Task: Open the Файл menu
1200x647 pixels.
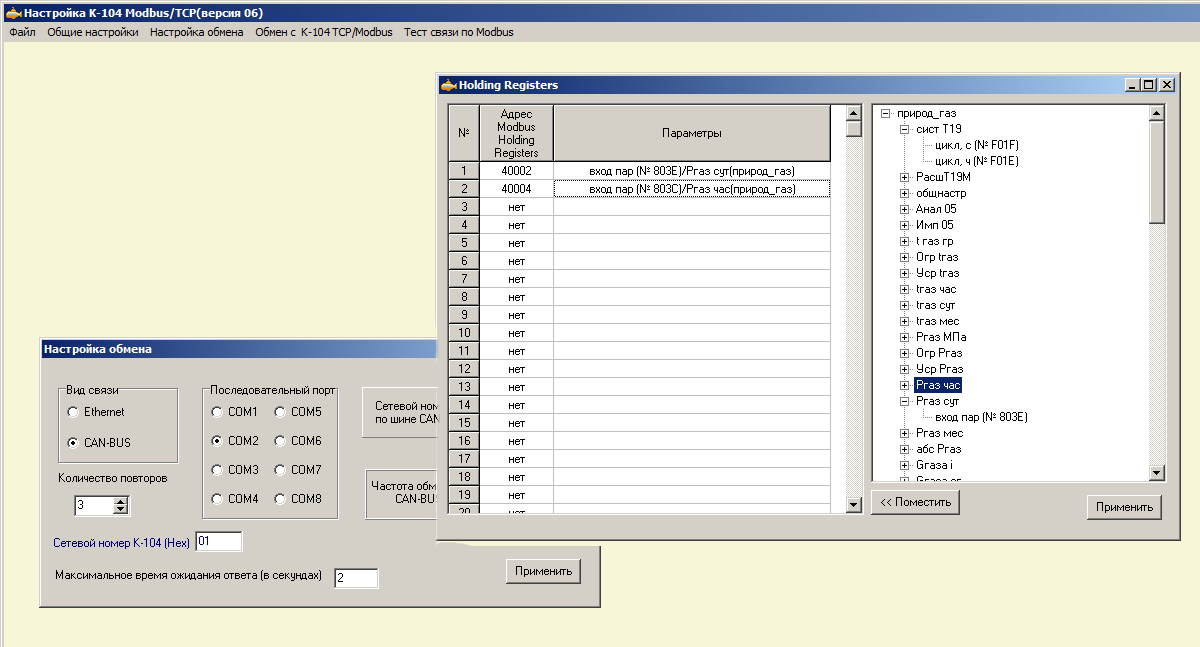Action: [x=22, y=32]
